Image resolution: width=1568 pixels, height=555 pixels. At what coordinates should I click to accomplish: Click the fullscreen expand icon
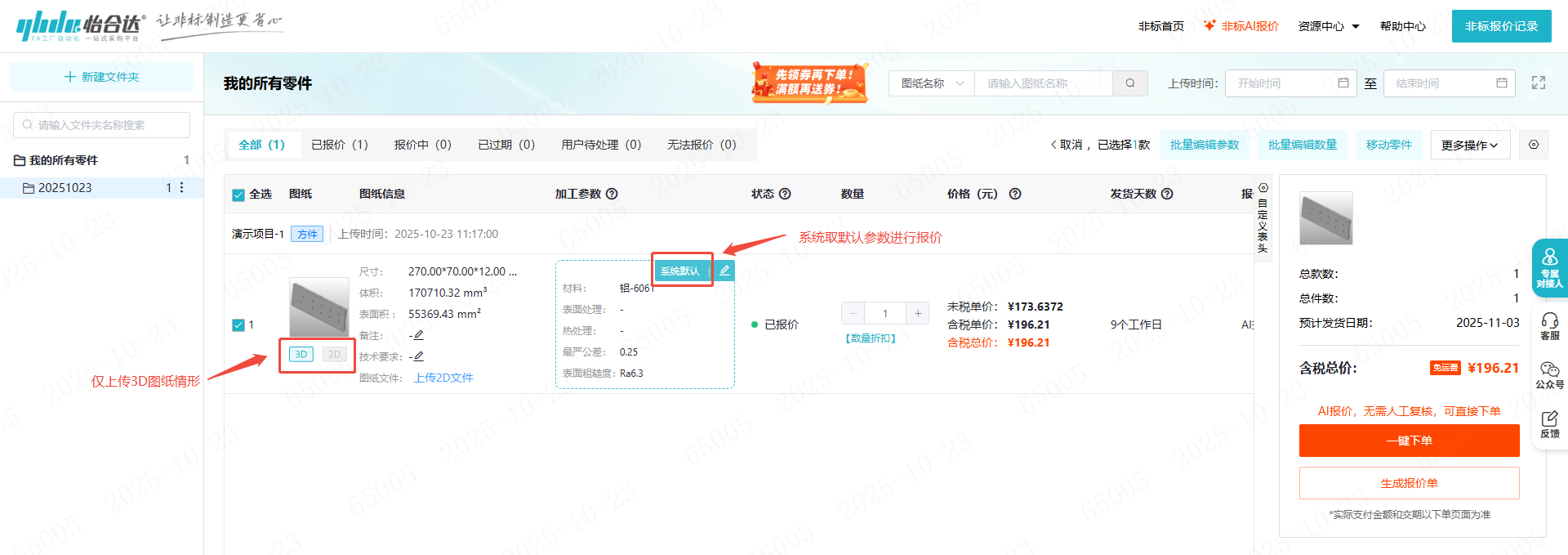pos(1539,83)
